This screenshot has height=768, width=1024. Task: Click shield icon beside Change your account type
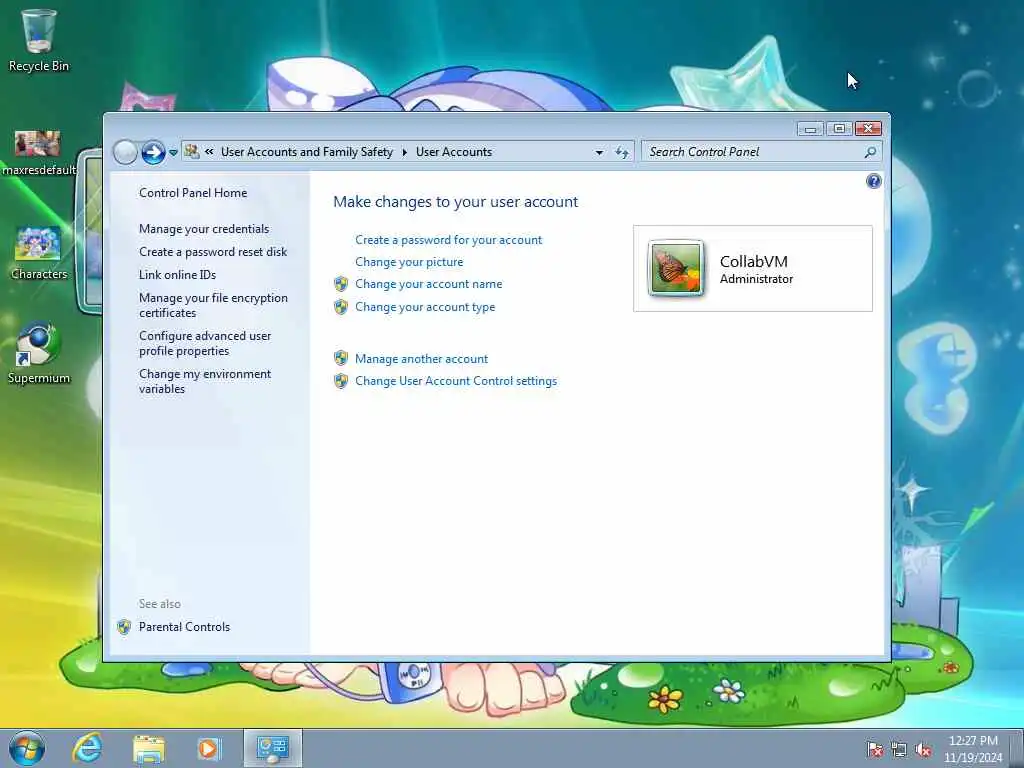click(x=341, y=307)
